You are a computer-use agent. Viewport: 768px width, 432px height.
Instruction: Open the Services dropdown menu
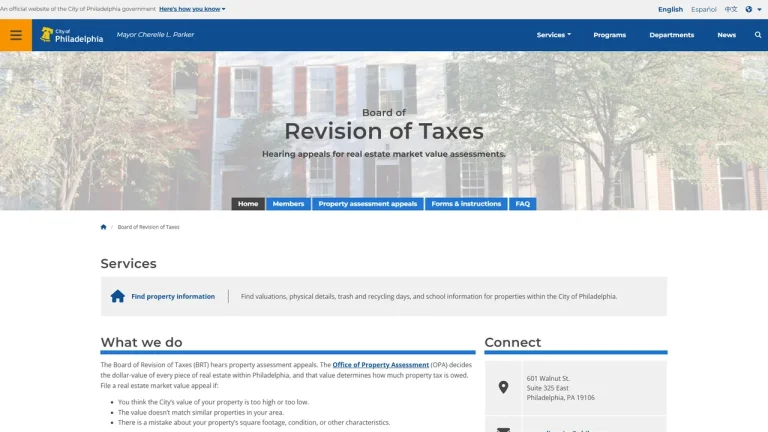click(553, 35)
